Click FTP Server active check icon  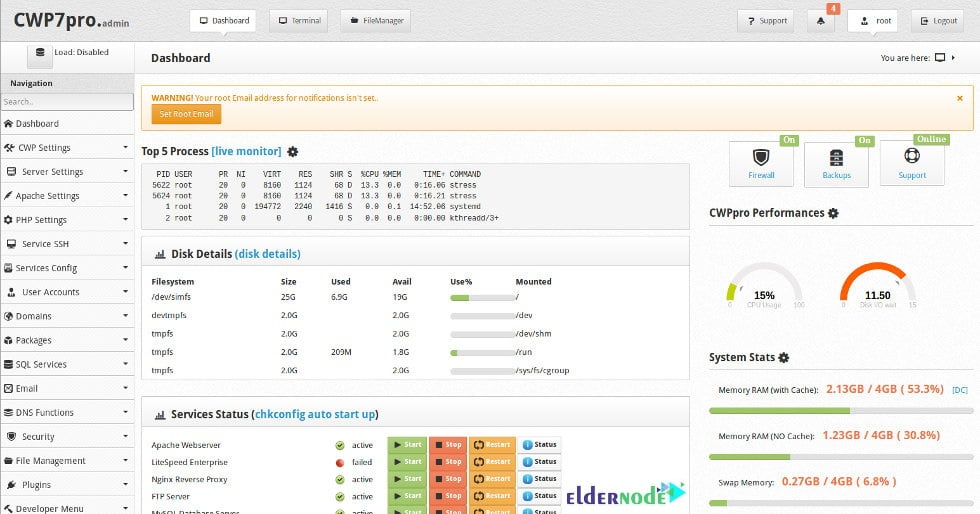[x=340, y=496]
